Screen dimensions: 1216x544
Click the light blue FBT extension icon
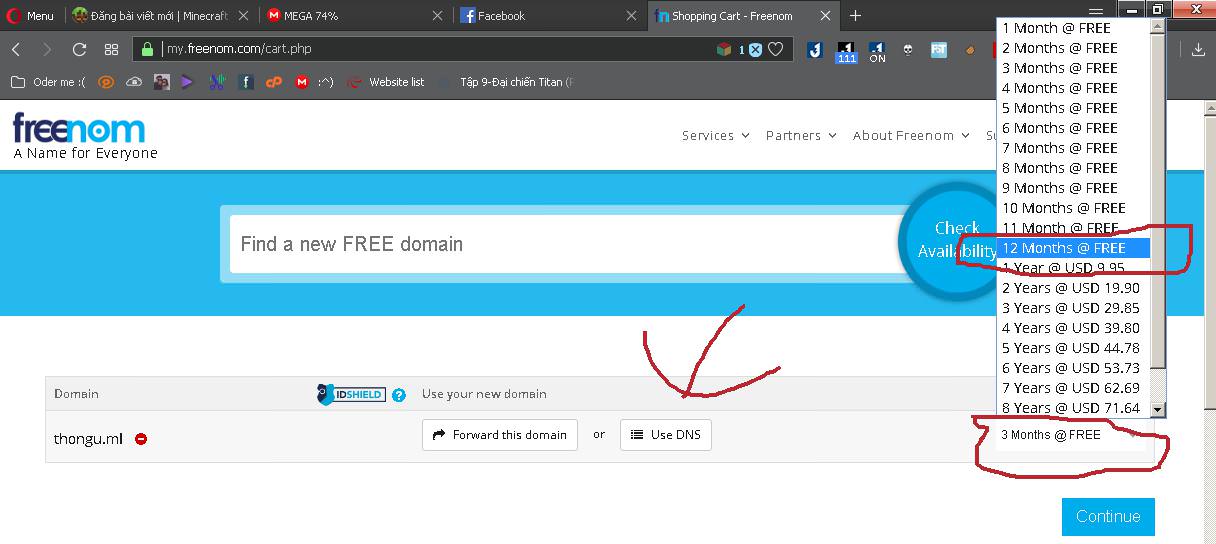938,49
